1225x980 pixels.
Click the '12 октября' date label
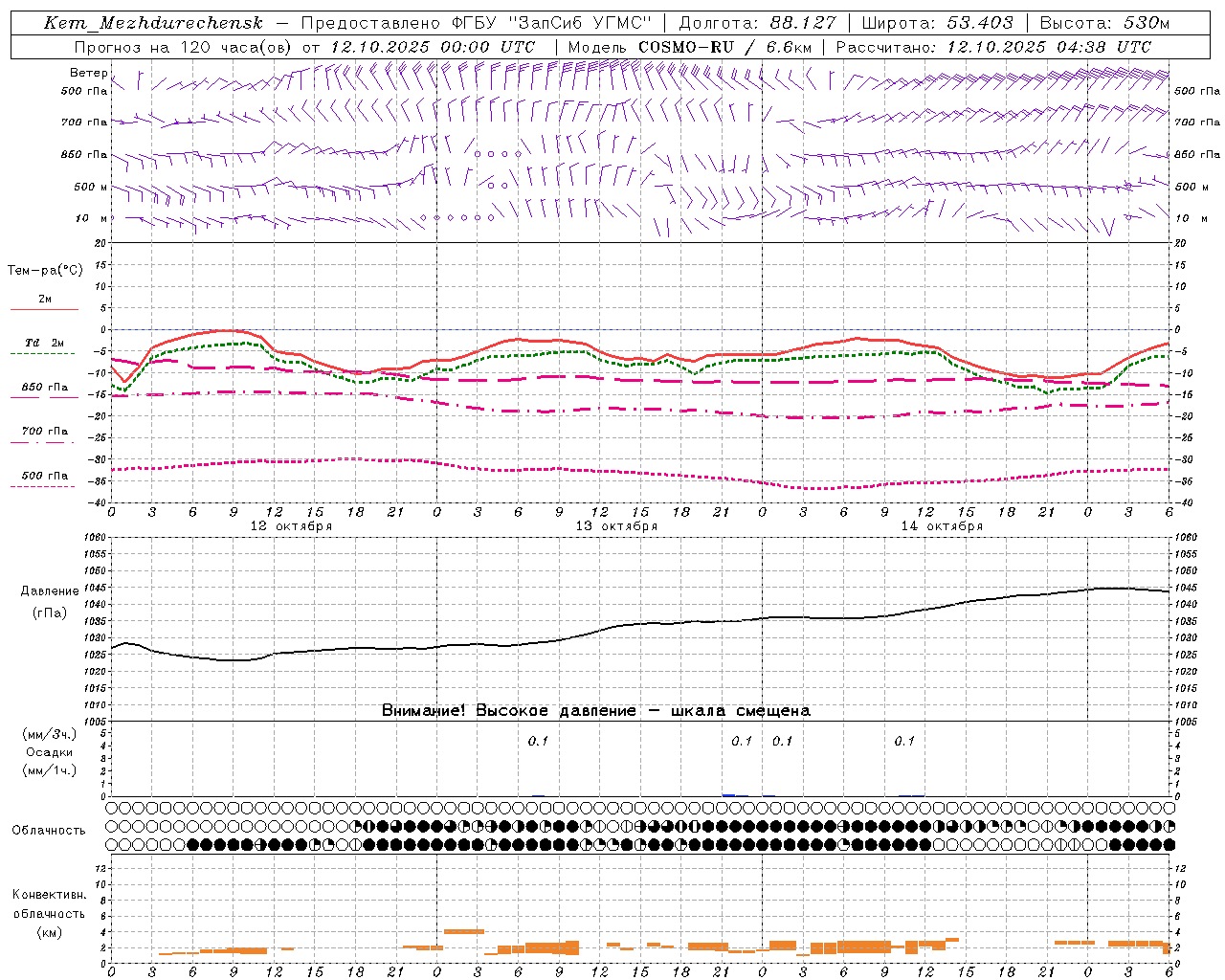coord(291,526)
